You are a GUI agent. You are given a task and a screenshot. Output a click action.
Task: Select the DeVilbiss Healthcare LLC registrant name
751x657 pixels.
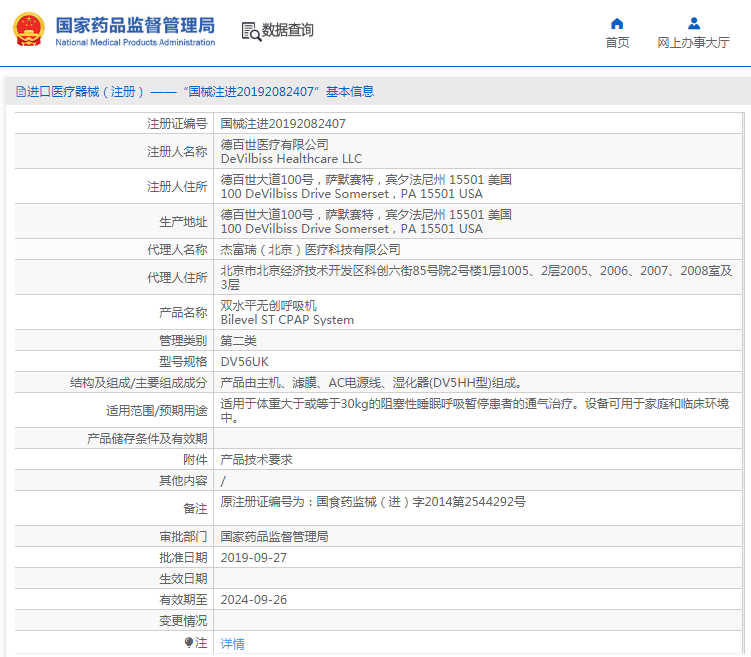291,159
